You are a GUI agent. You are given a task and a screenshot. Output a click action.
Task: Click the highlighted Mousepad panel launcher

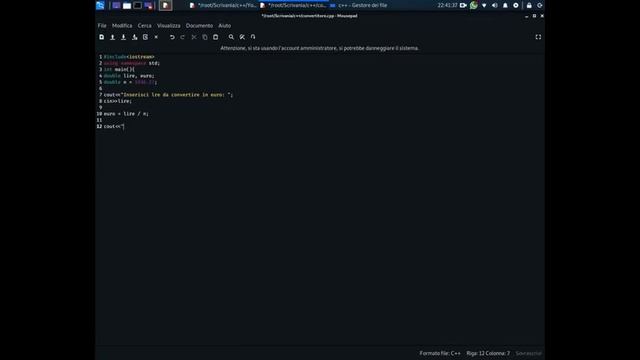[x=165, y=5]
